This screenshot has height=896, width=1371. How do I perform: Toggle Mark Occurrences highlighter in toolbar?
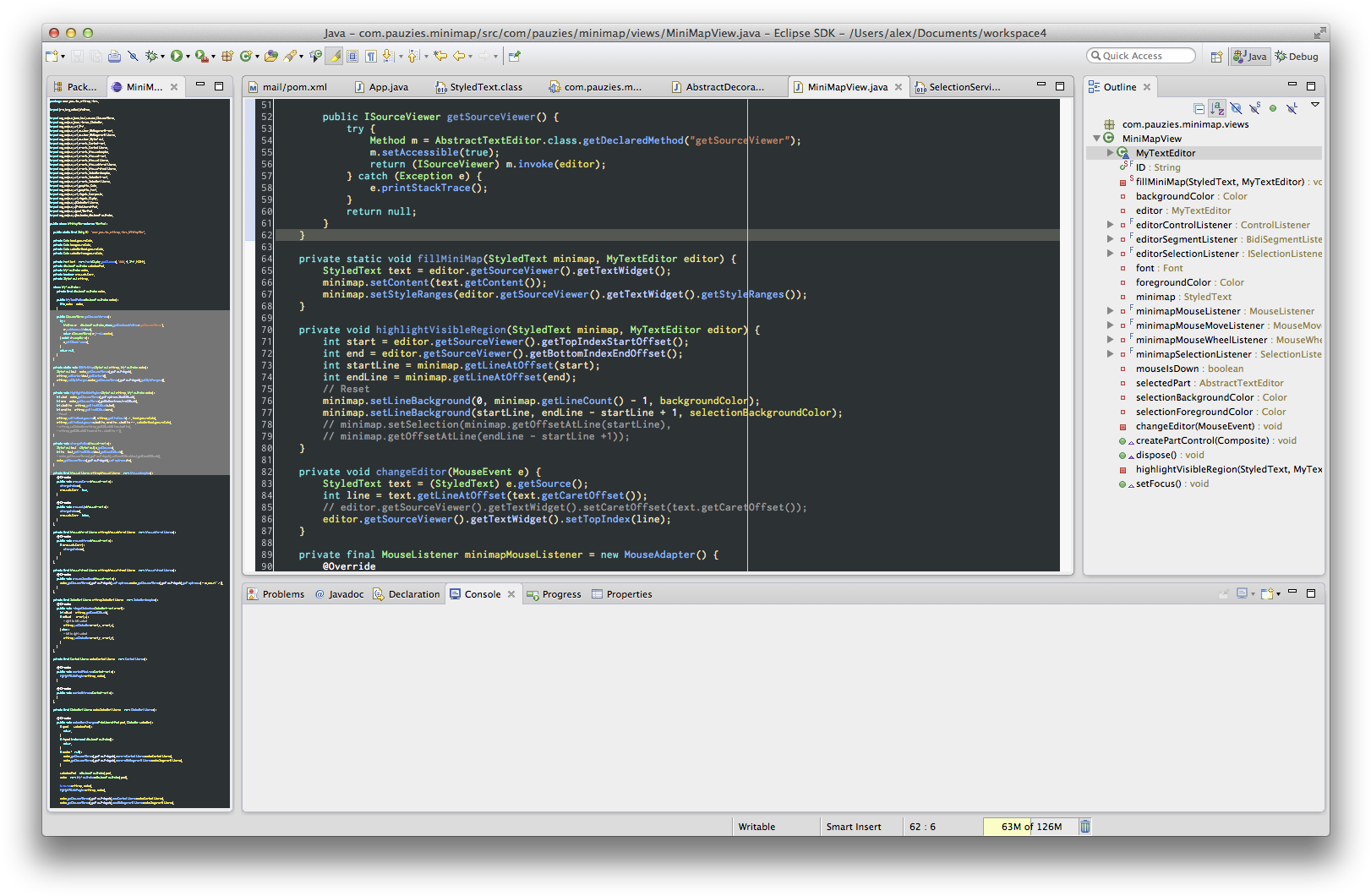pyautogui.click(x=334, y=57)
